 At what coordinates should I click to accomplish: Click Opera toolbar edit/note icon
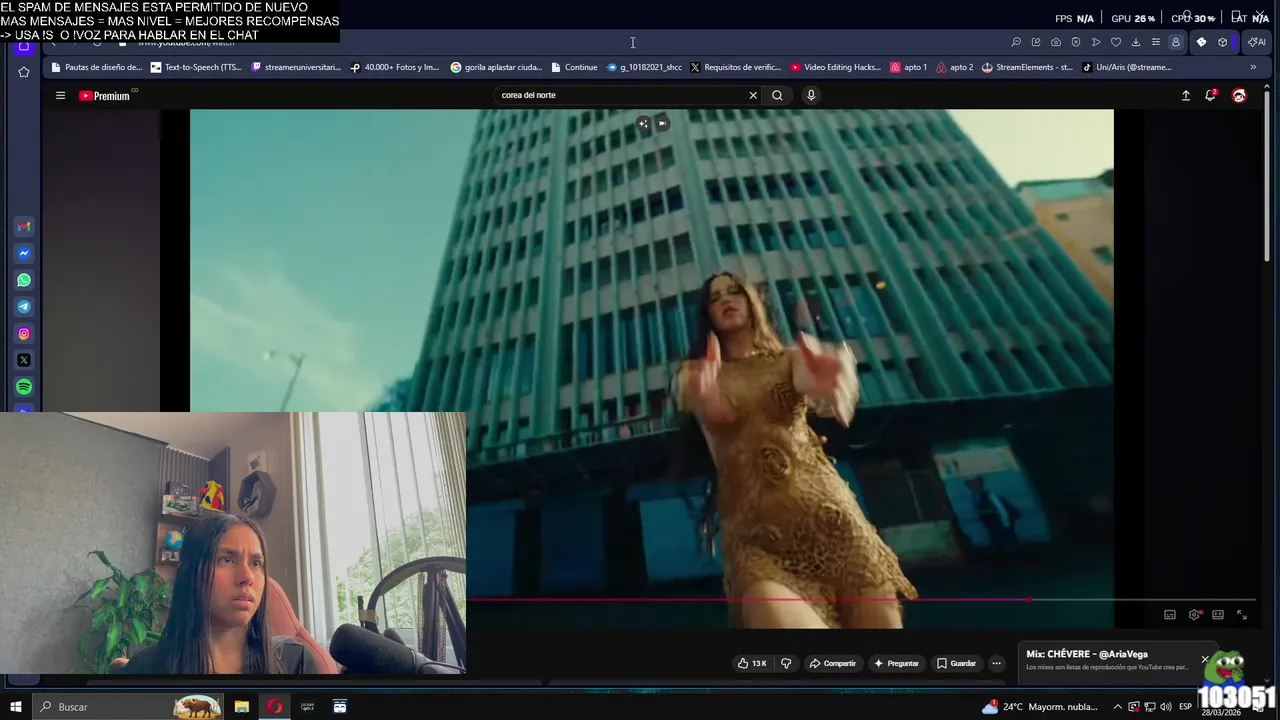(x=1036, y=42)
